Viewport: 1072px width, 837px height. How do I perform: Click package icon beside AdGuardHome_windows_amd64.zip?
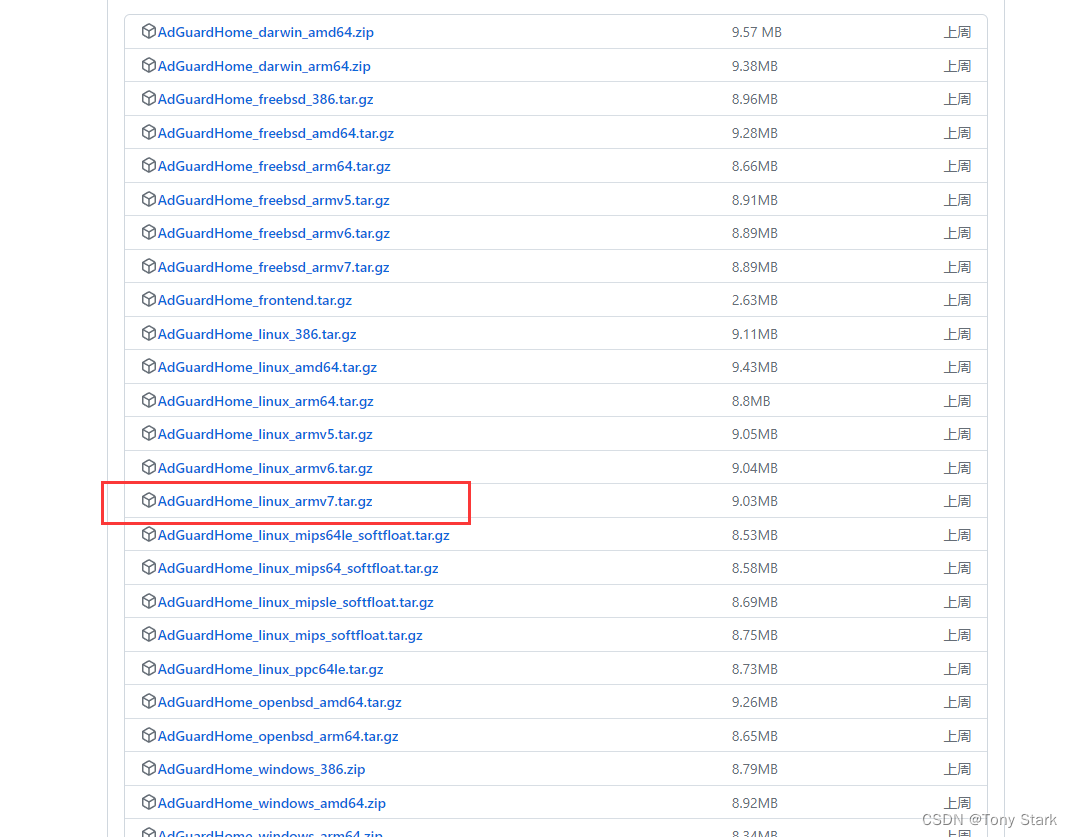[148, 802]
